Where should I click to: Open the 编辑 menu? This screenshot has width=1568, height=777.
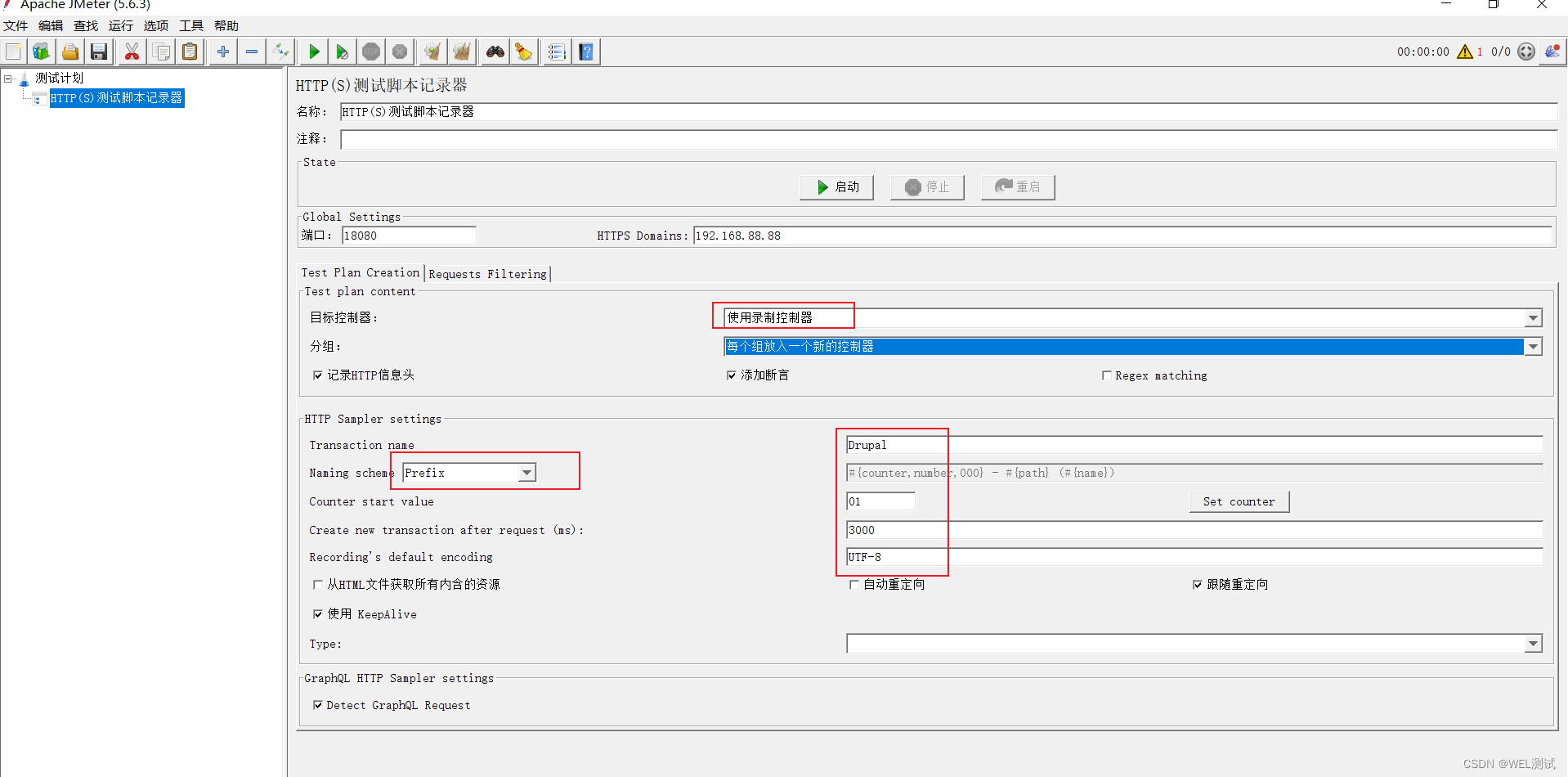pyautogui.click(x=51, y=26)
